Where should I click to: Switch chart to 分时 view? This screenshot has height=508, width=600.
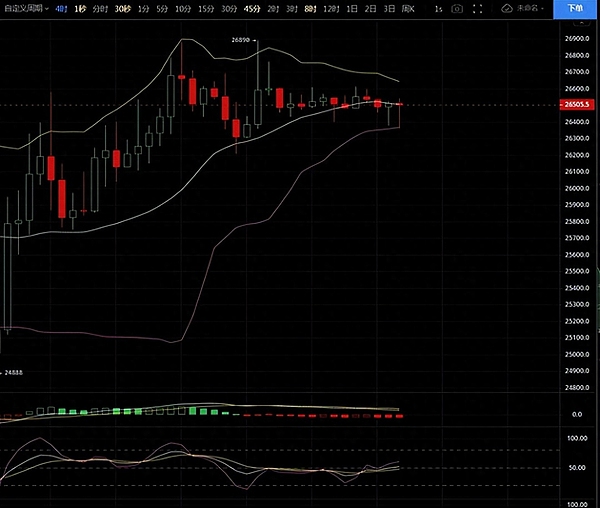tap(100, 8)
